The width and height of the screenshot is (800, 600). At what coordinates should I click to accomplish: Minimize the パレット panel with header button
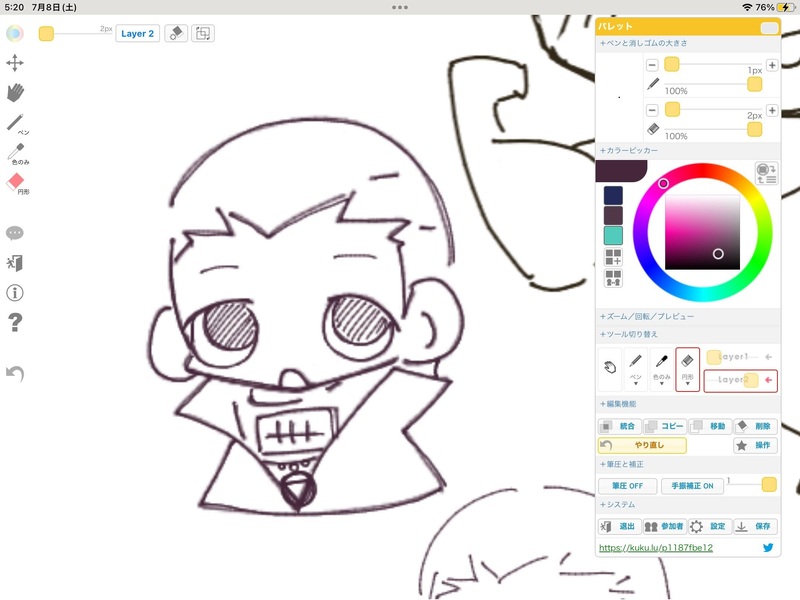(x=769, y=28)
